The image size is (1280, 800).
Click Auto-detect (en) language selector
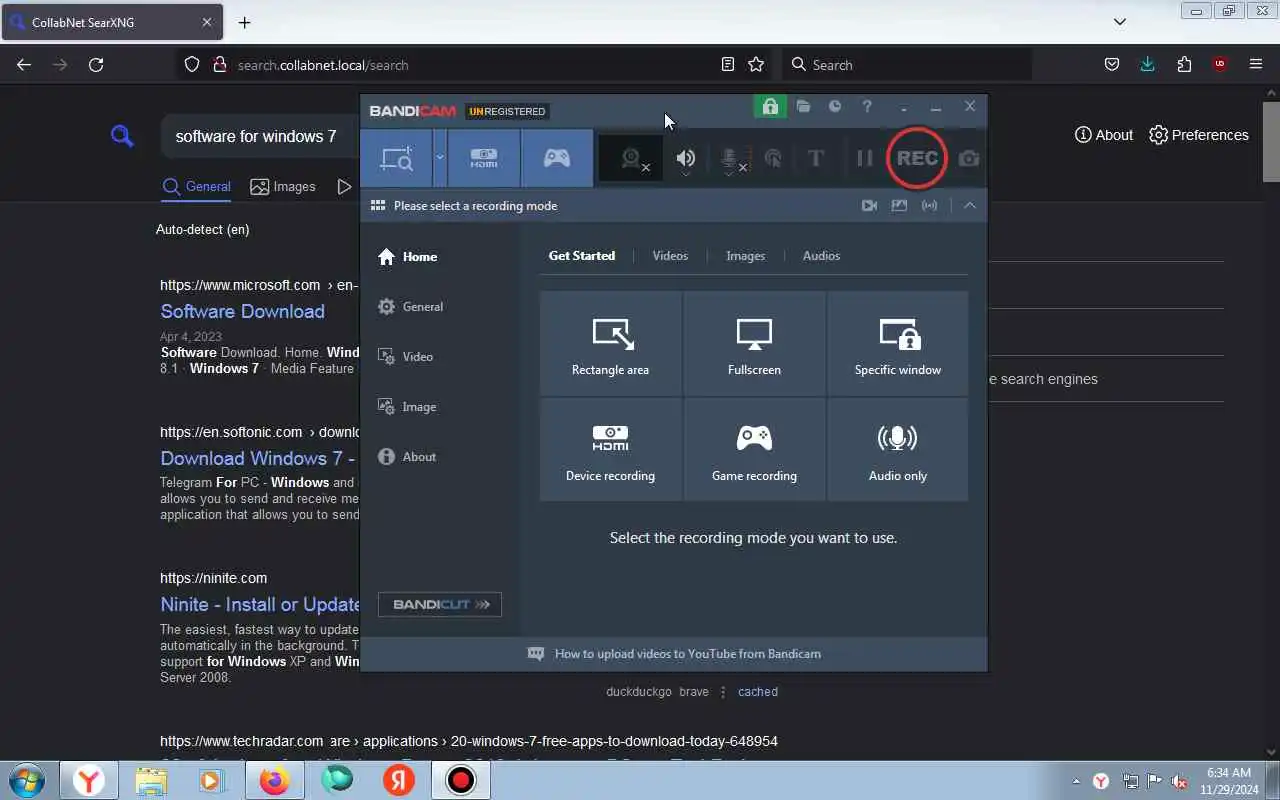point(203,229)
